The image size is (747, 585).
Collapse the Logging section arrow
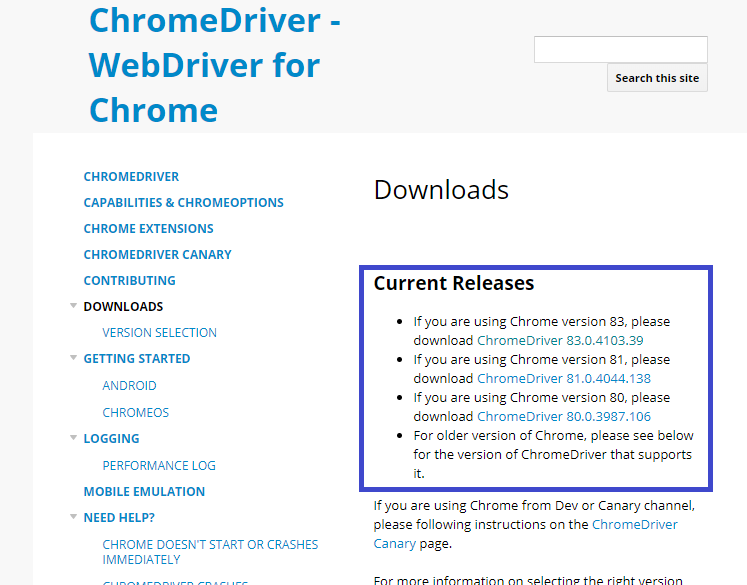tap(73, 438)
